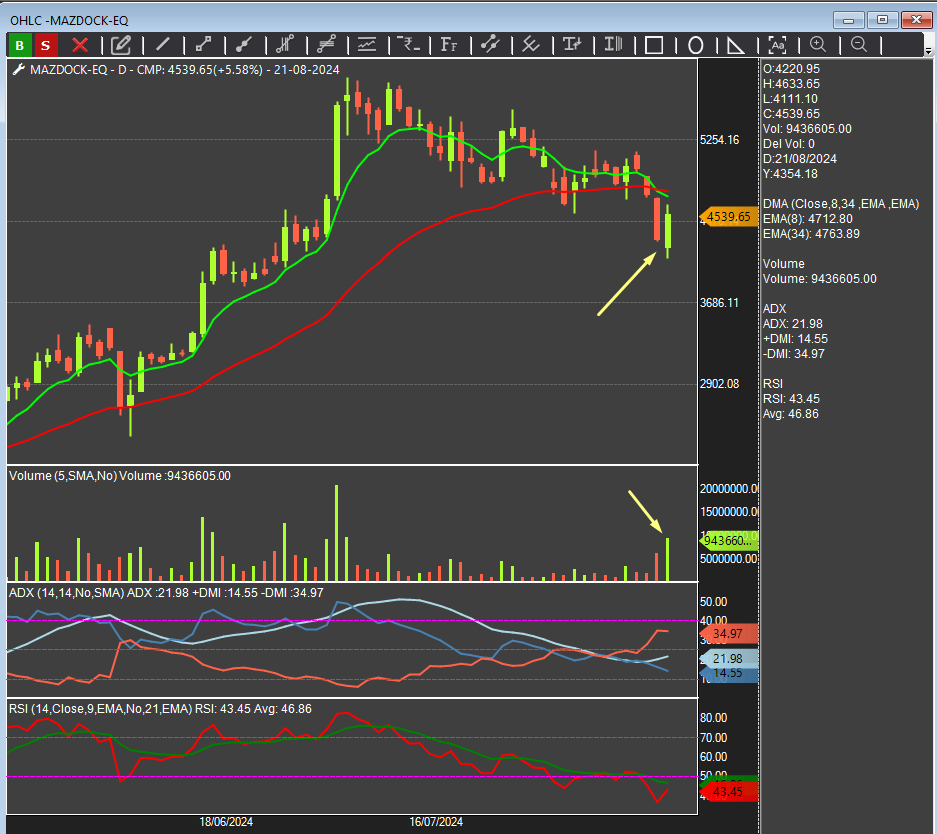Open chart settings wrench icon
This screenshot has height=834, width=937.
19,69
